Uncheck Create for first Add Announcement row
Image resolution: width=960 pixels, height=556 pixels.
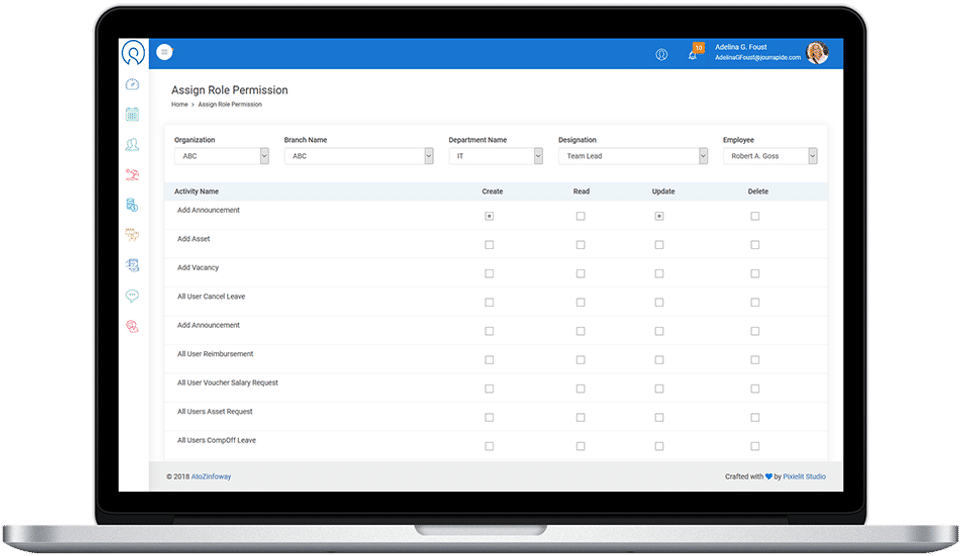click(x=489, y=216)
